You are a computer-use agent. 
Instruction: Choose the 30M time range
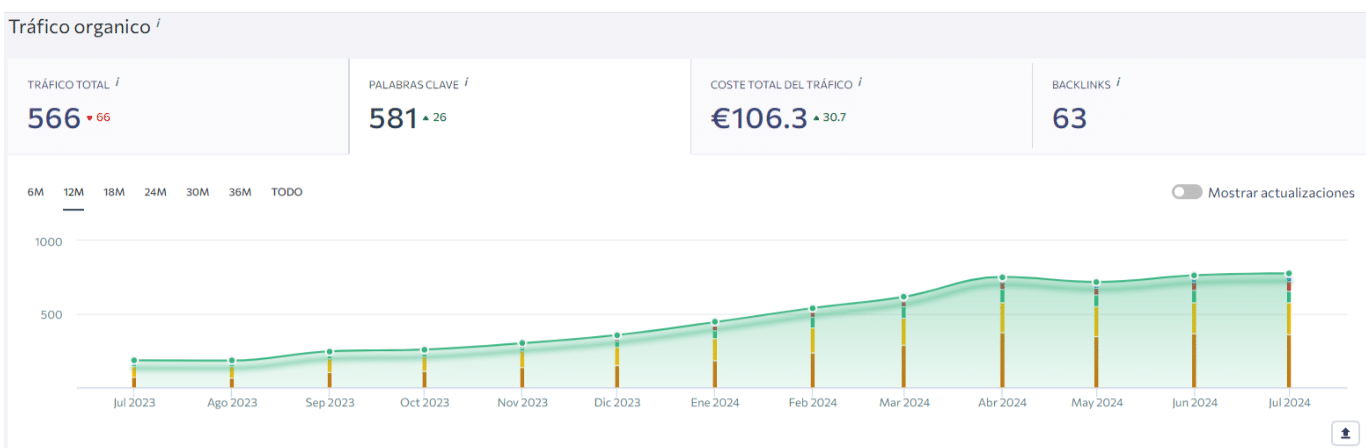(x=197, y=192)
